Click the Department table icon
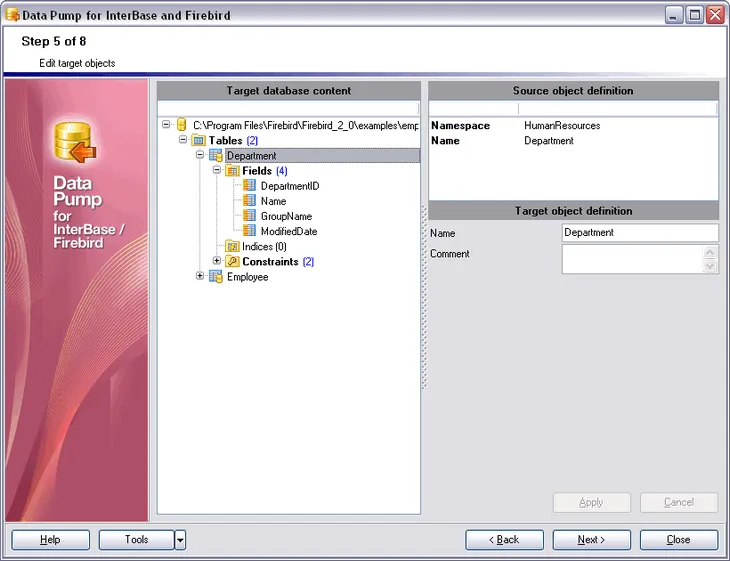 (216, 155)
